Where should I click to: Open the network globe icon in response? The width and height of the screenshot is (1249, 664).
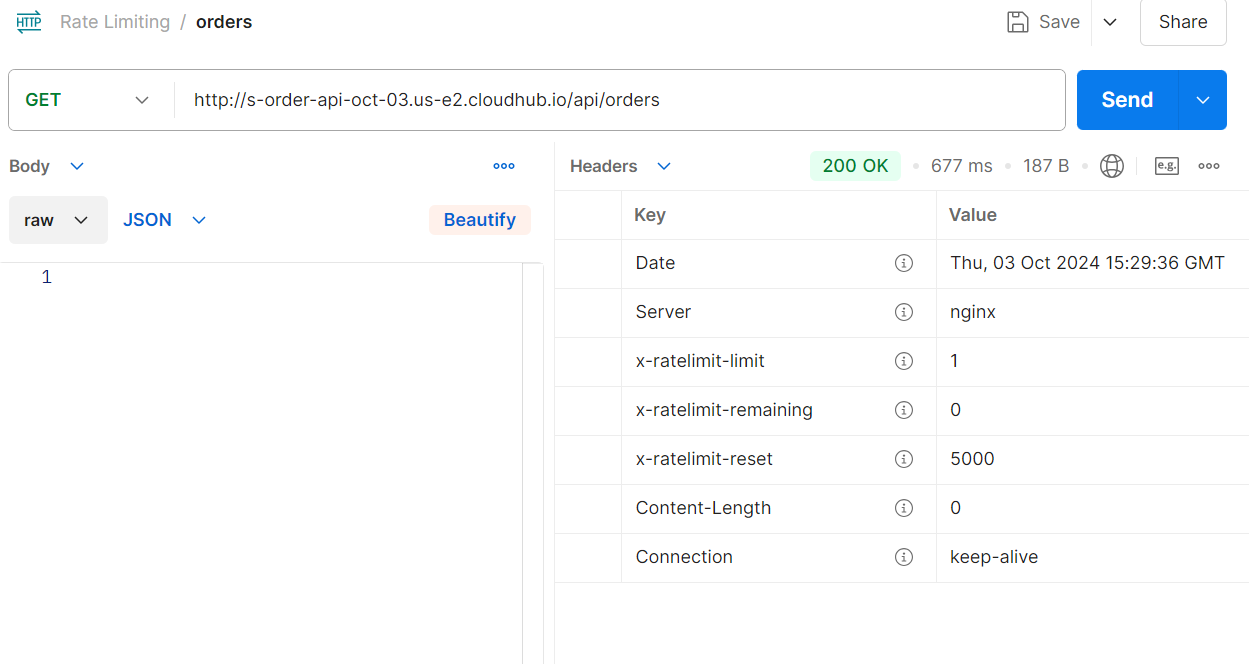point(1111,166)
